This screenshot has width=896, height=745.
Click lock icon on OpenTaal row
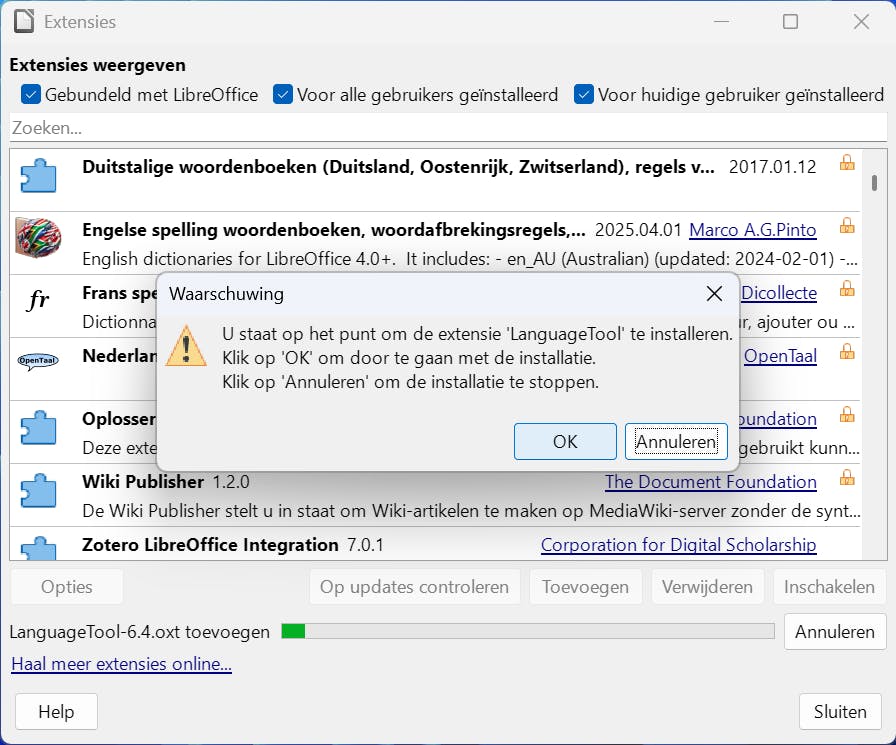point(847,351)
